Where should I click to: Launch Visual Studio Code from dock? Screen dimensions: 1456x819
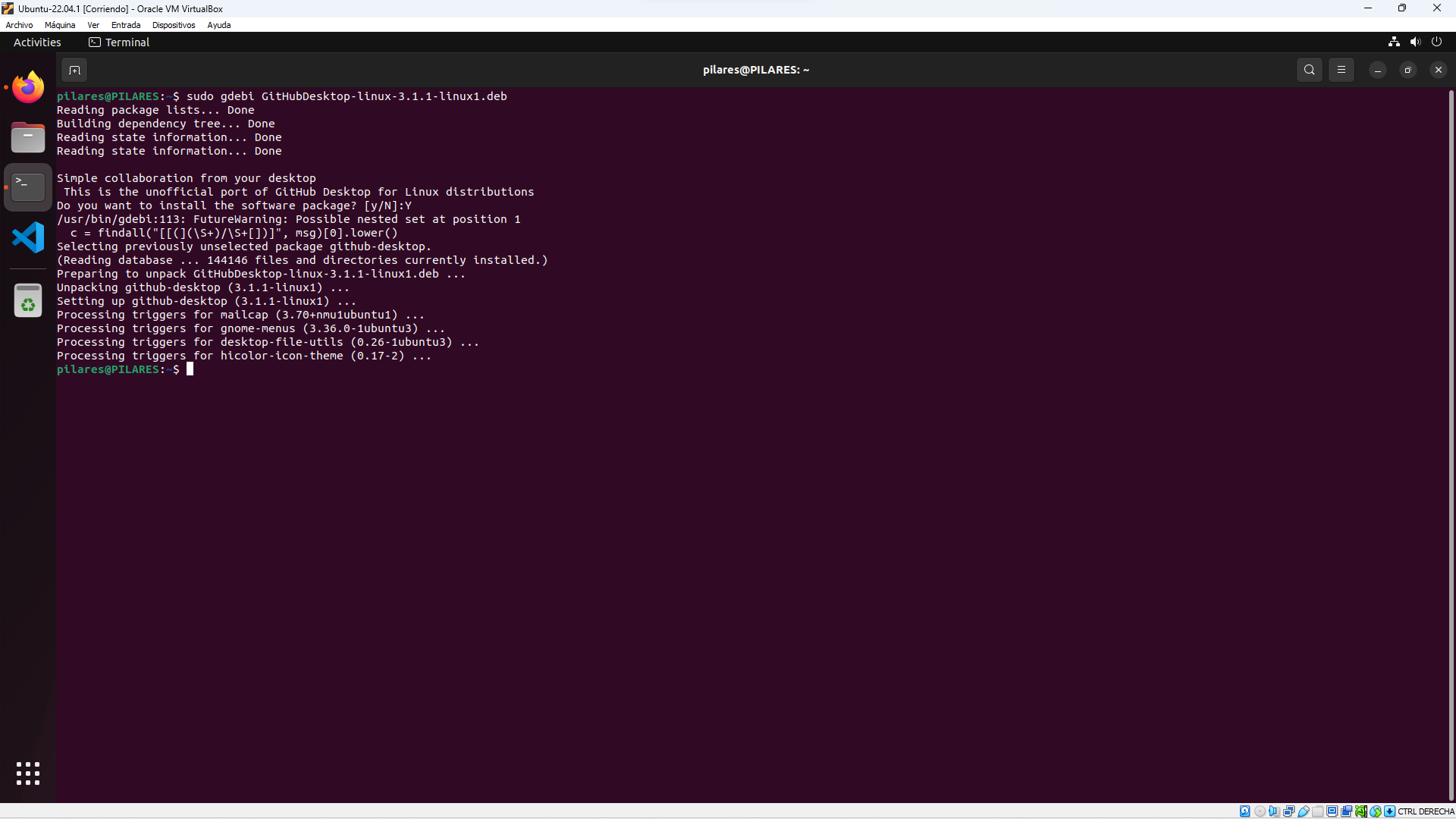[28, 238]
